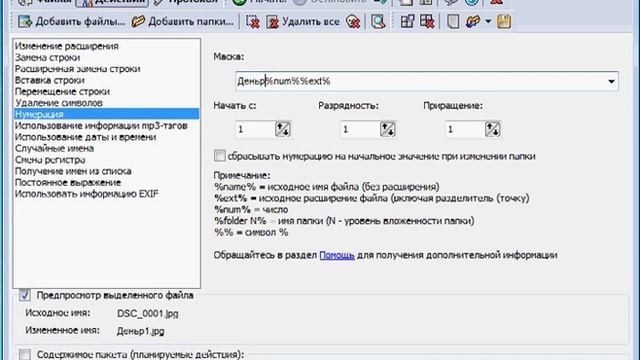Click the original name DSC_0001.jpg

tap(148, 313)
